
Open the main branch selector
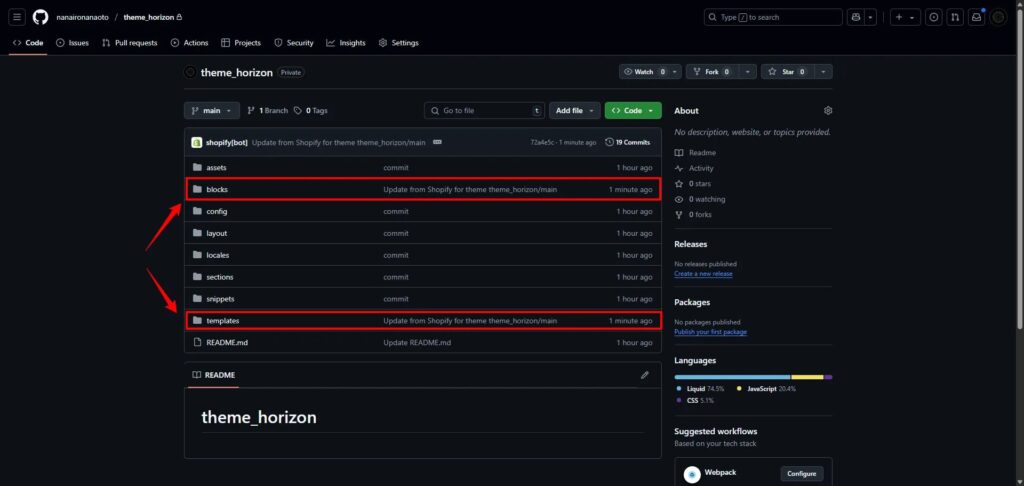coord(212,110)
